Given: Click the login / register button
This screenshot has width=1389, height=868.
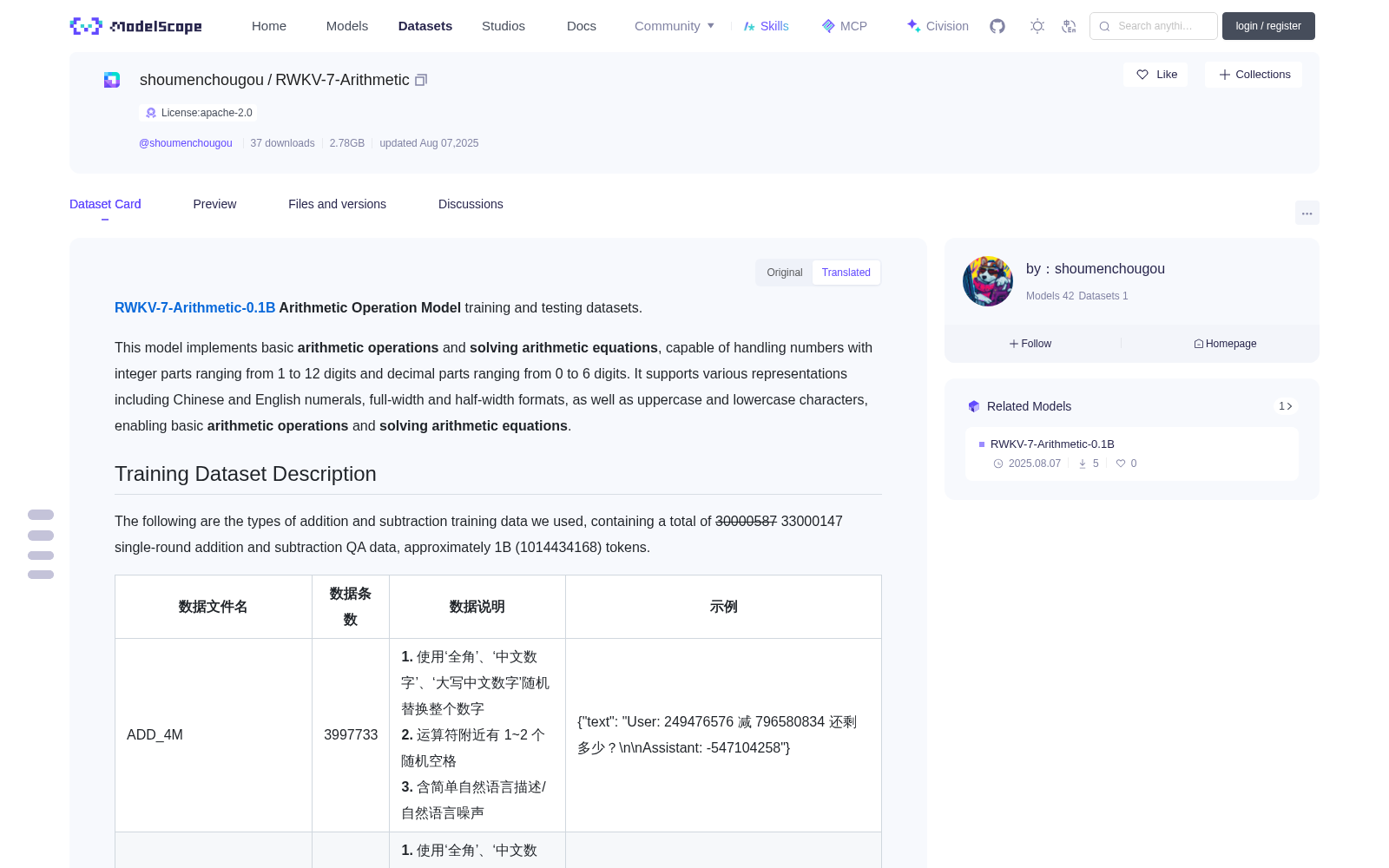Looking at the screenshot, I should (x=1268, y=26).
